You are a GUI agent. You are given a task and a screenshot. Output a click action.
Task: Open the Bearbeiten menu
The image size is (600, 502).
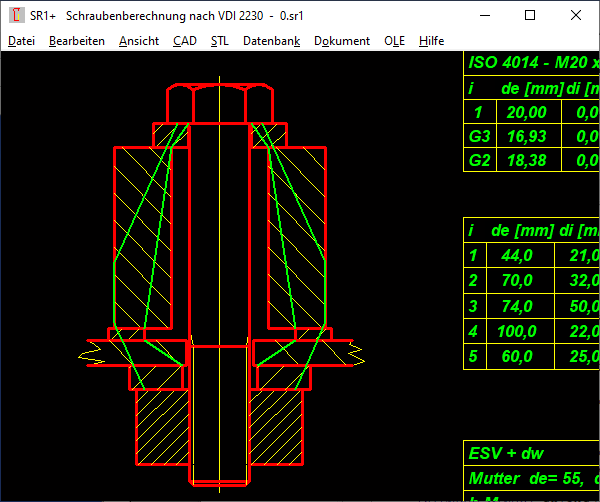76,41
